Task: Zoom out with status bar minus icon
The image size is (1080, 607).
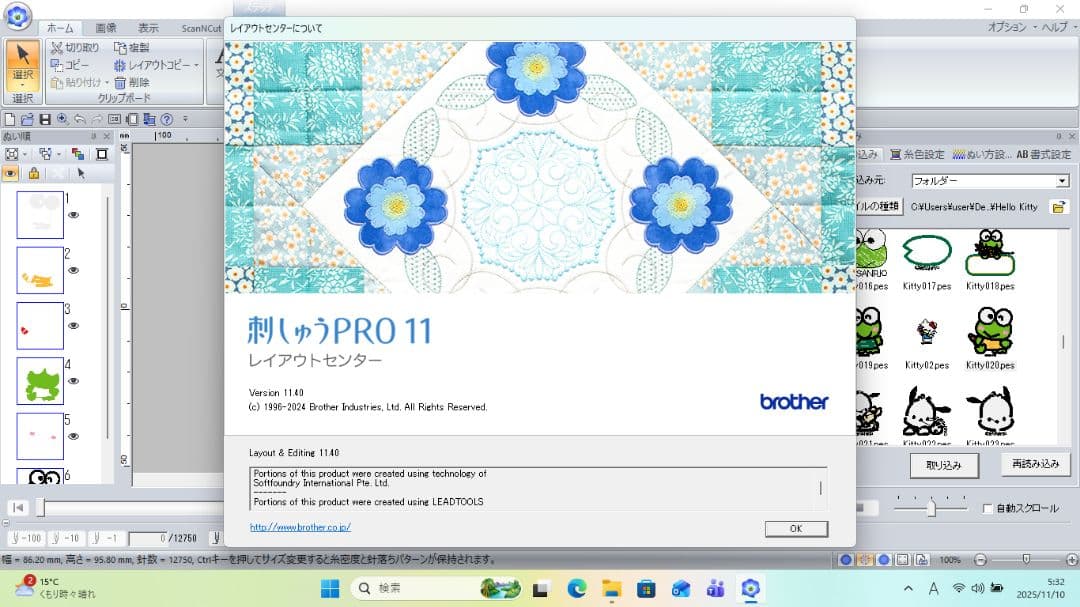Action: tap(981, 559)
